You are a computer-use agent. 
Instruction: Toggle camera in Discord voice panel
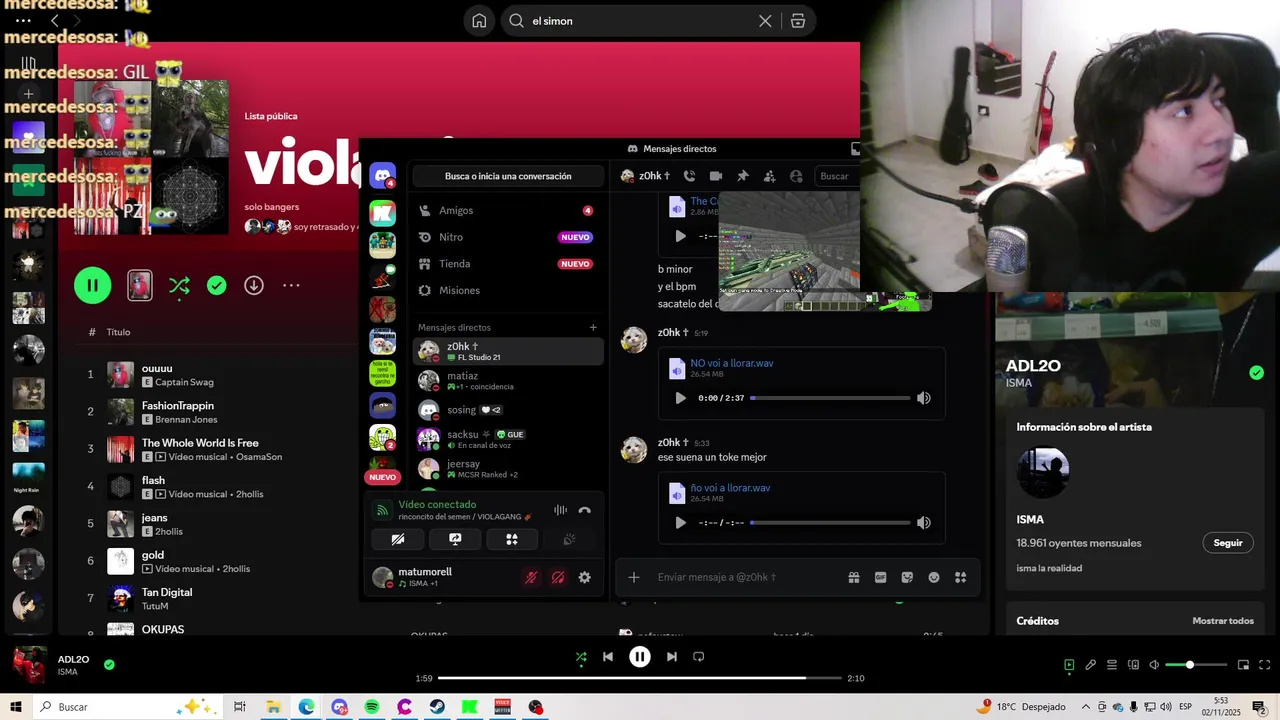397,539
